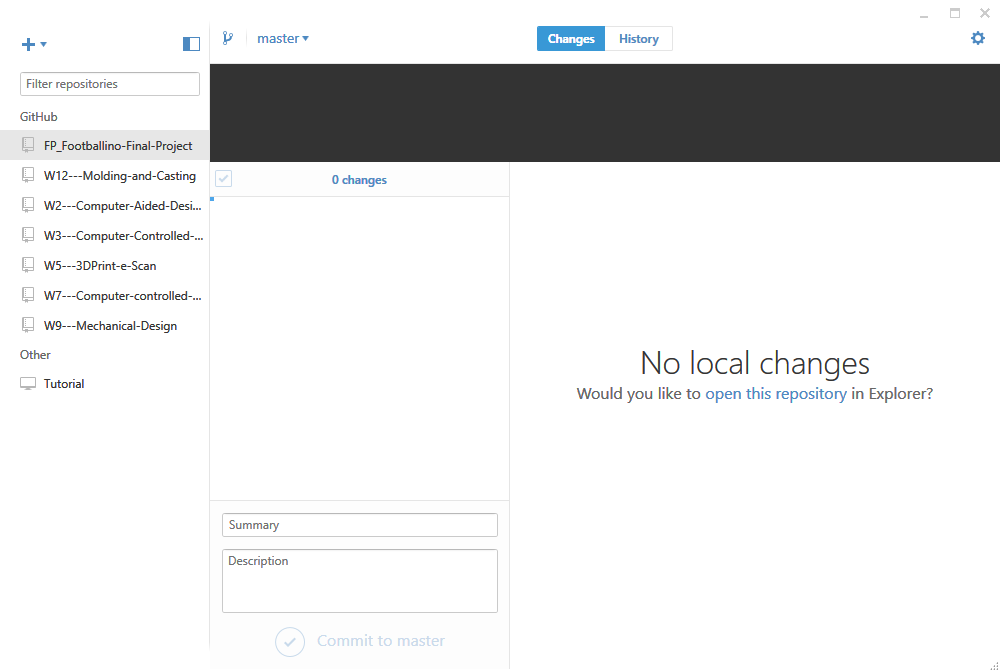The height and width of the screenshot is (672, 1000).
Task: Close the GitHub window
Action: point(985,13)
